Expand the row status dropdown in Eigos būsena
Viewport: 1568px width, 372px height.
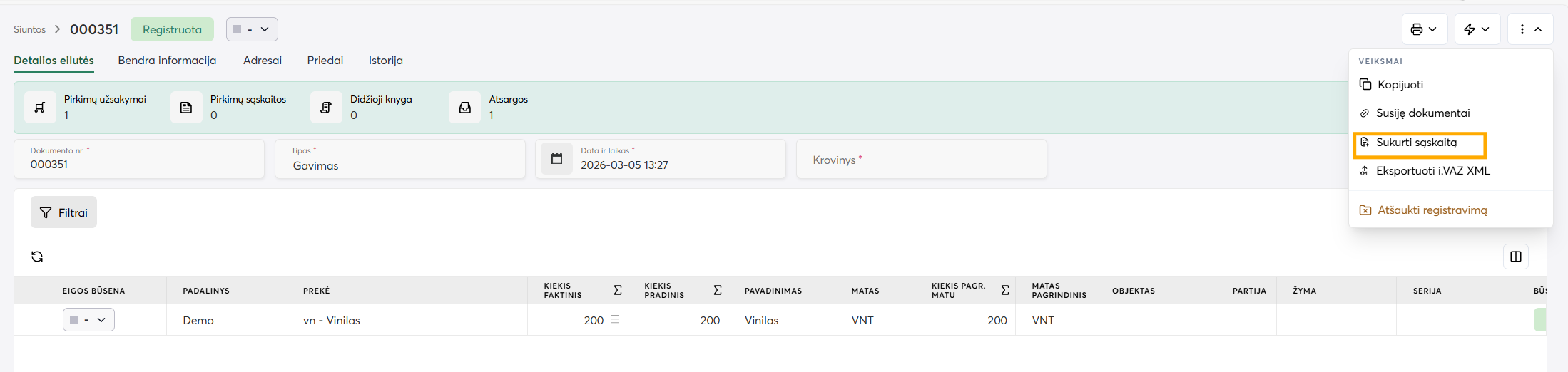click(x=88, y=320)
